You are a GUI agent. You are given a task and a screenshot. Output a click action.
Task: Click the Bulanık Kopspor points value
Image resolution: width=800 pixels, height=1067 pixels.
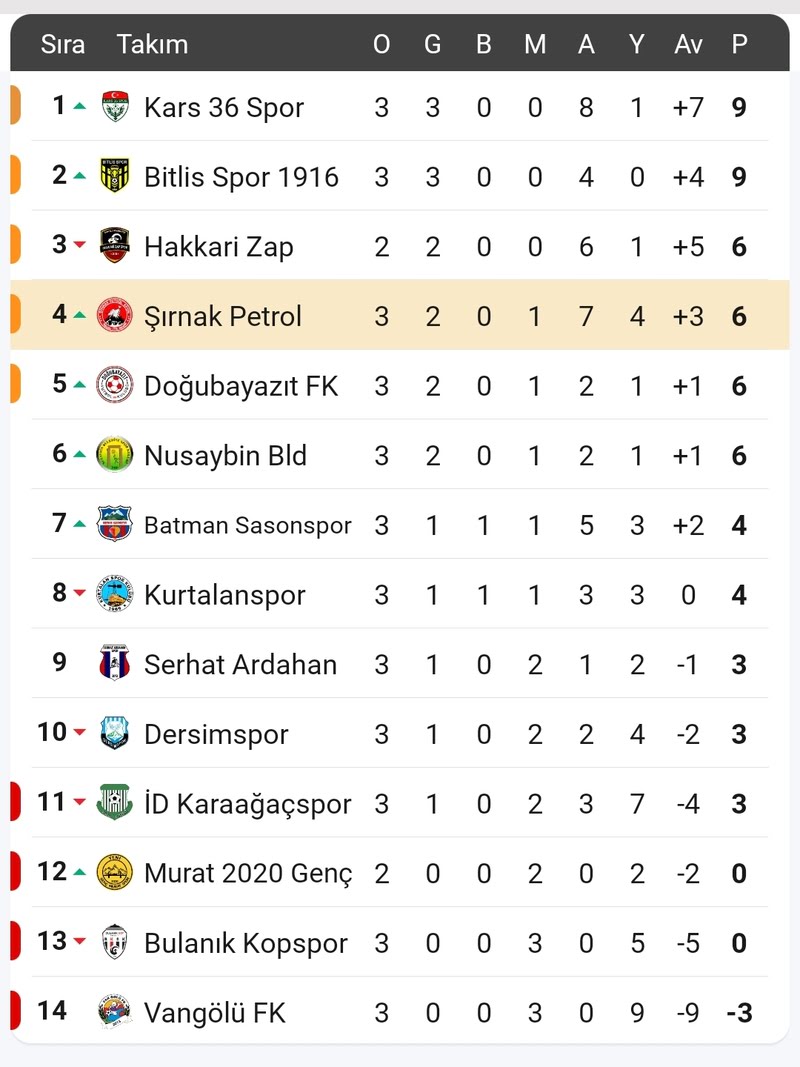click(739, 943)
